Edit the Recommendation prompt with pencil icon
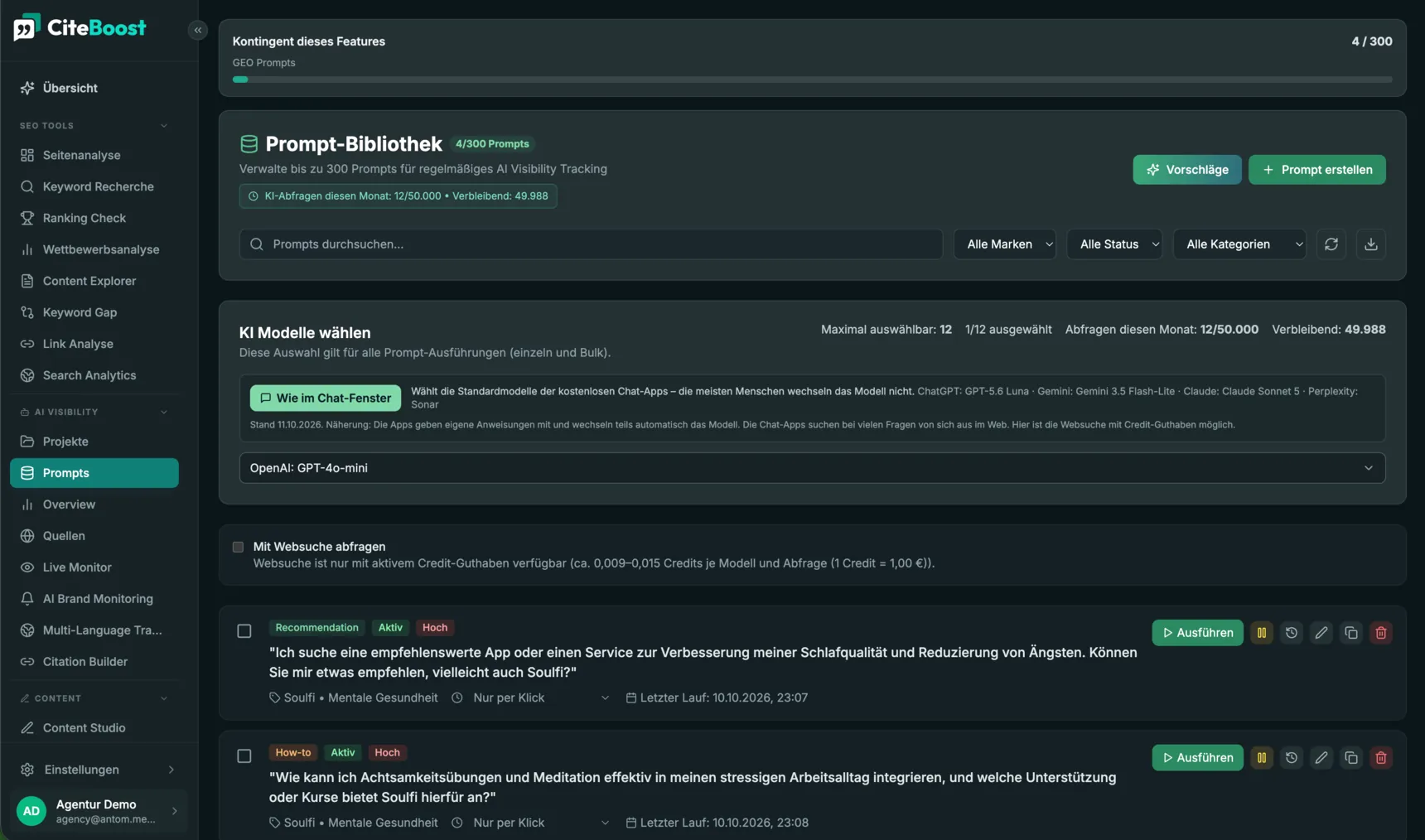Viewport: 1425px width, 840px height. point(1321,633)
